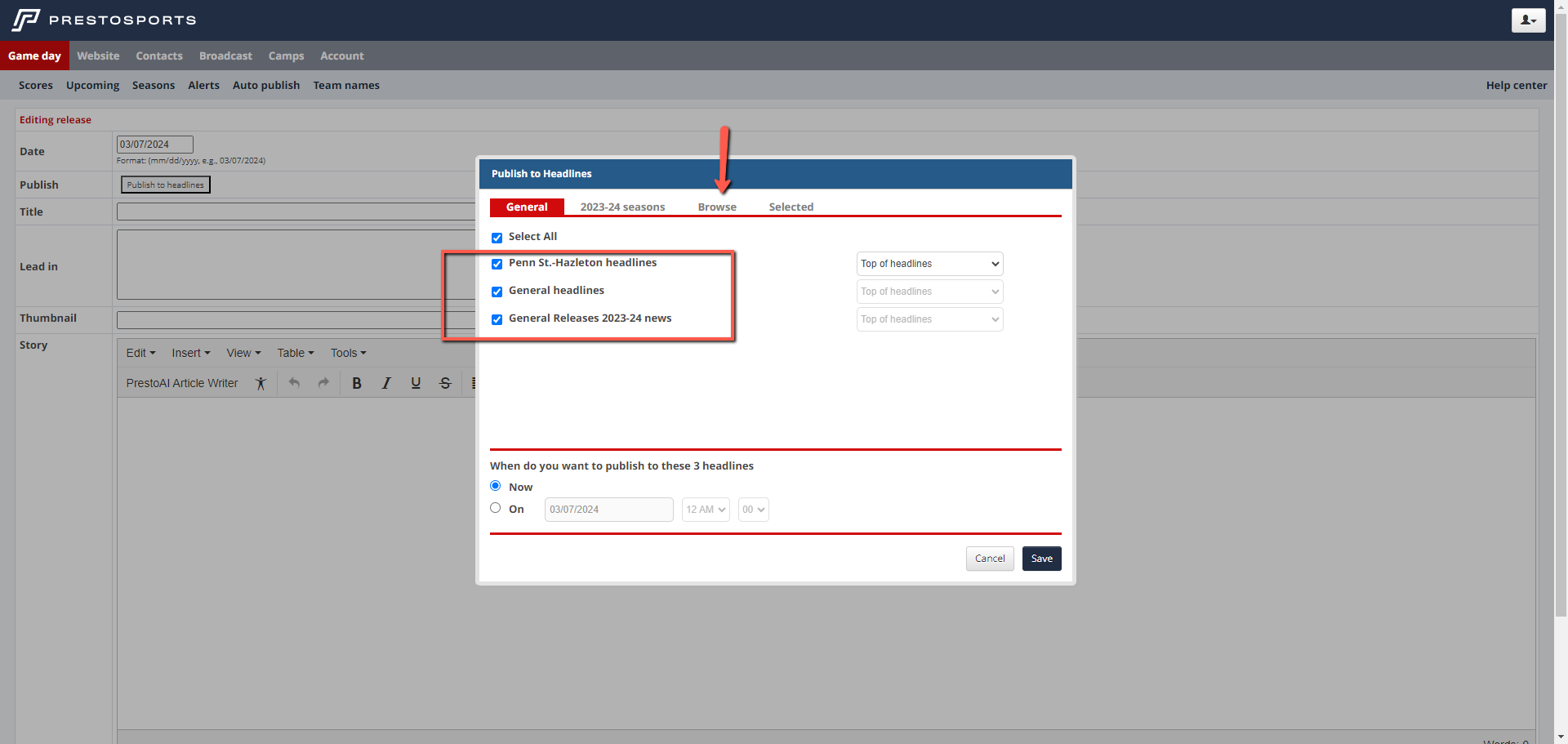Viewport: 1568px width, 744px height.
Task: Click the Cancel button in dialog
Action: [990, 559]
